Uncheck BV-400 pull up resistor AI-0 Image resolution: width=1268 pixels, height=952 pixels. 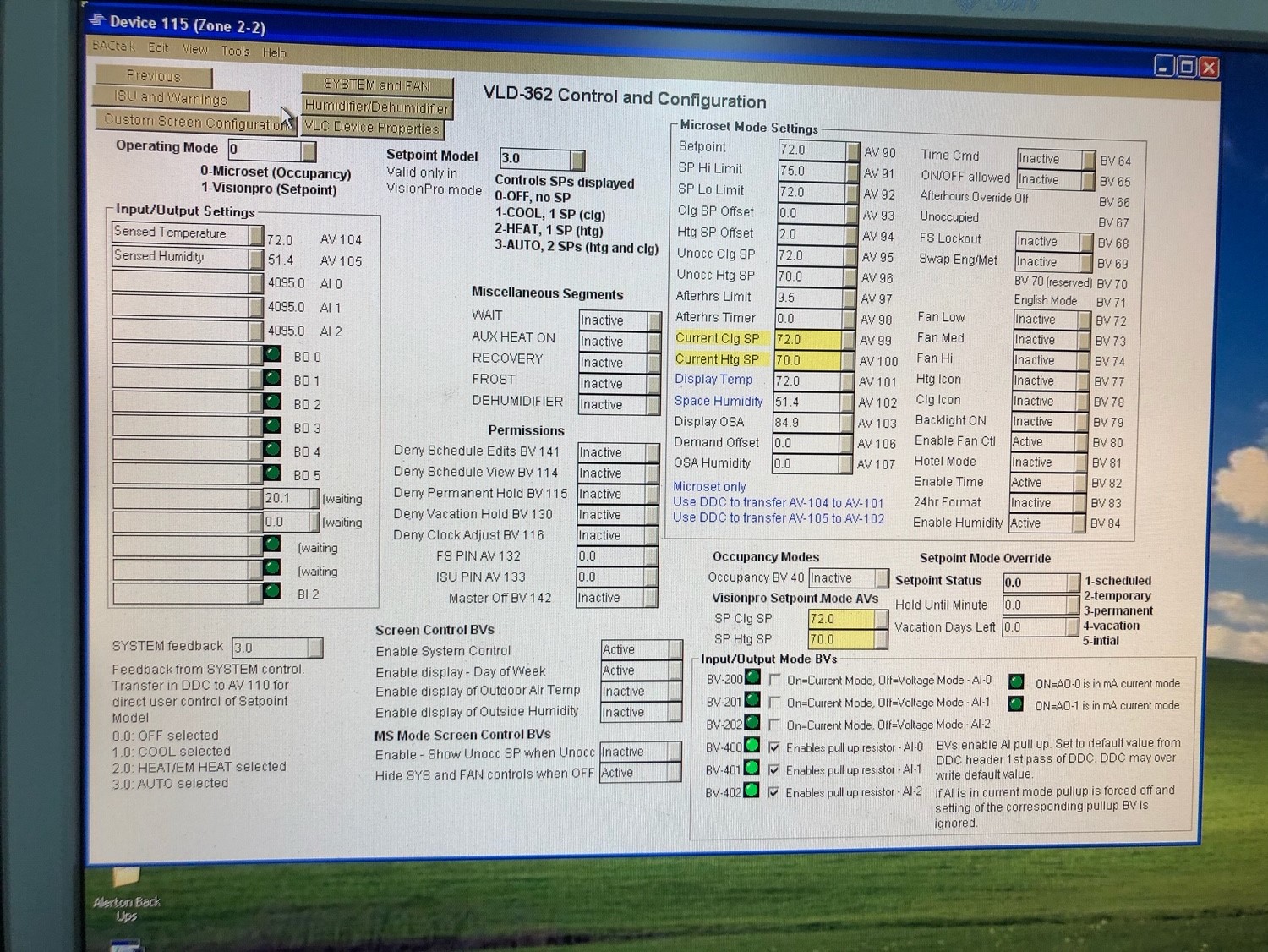point(773,747)
